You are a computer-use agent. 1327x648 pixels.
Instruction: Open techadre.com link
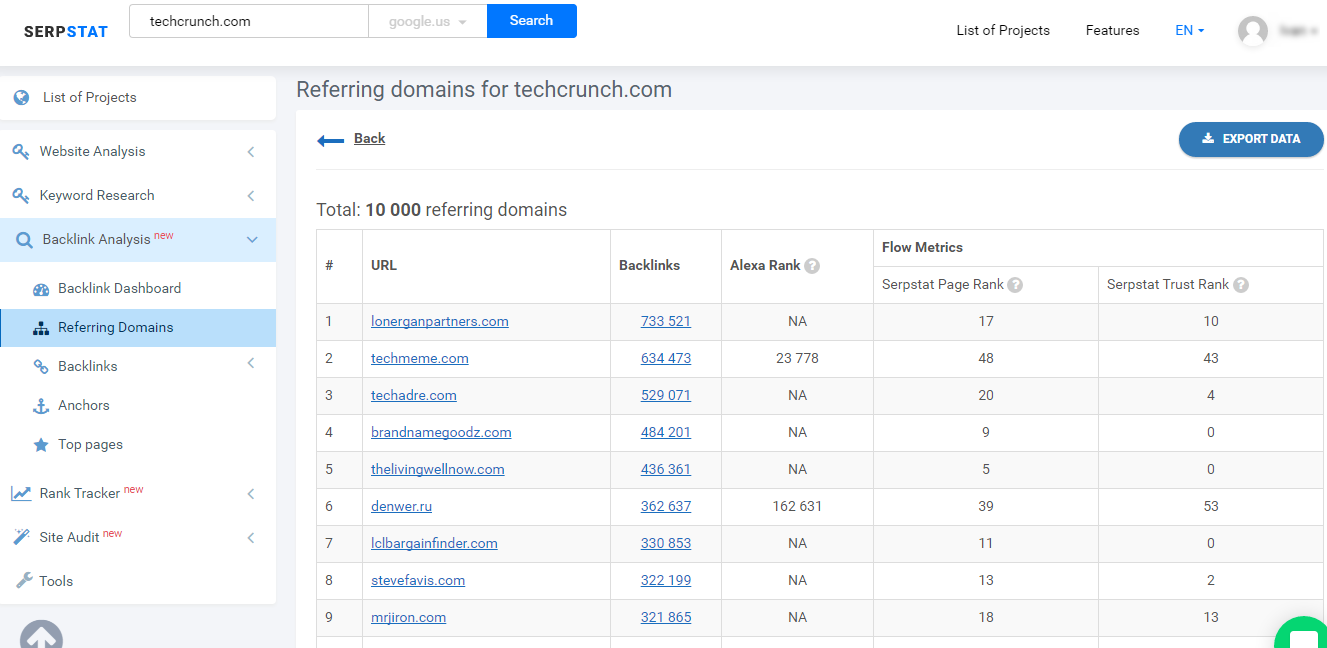(x=414, y=396)
